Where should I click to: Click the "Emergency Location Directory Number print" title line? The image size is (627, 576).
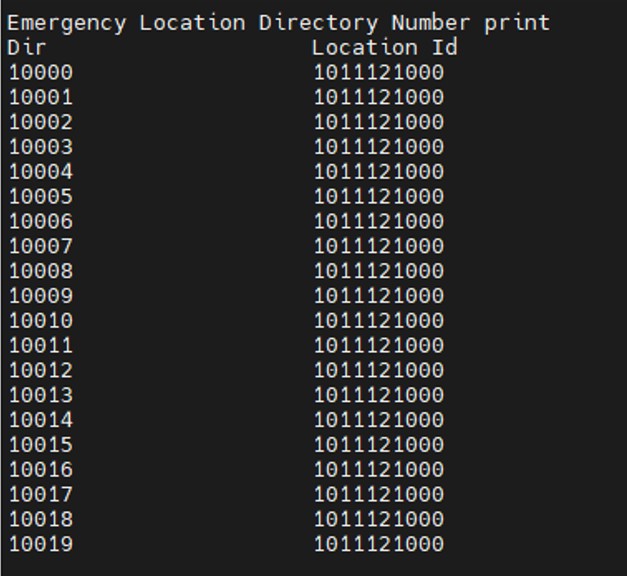pos(278,22)
